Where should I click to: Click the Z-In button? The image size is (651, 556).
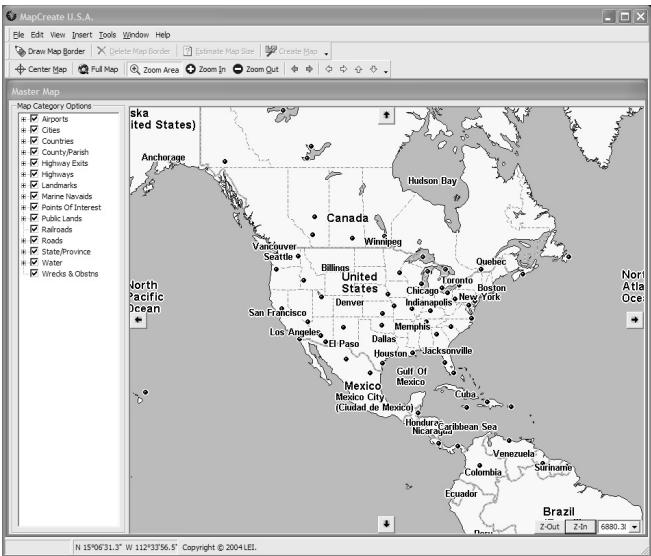click(580, 527)
